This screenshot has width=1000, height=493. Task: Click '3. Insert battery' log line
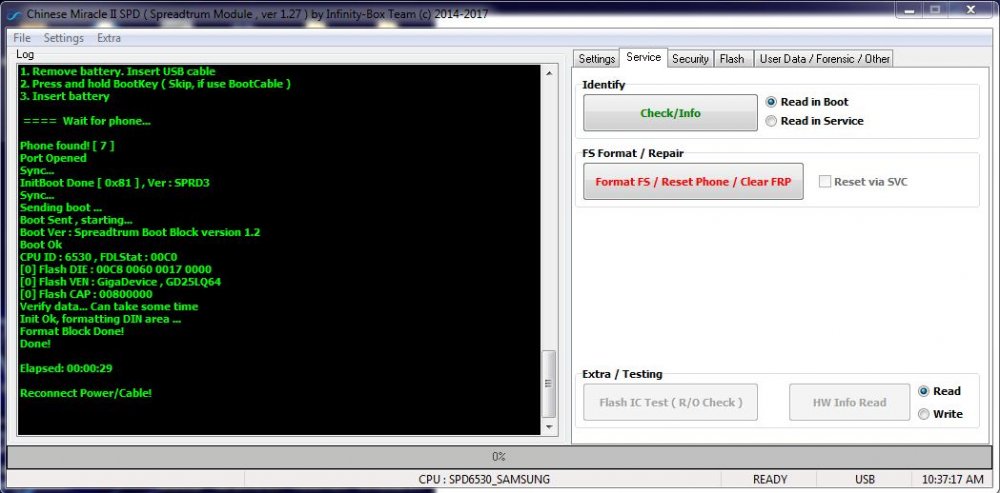[64, 96]
